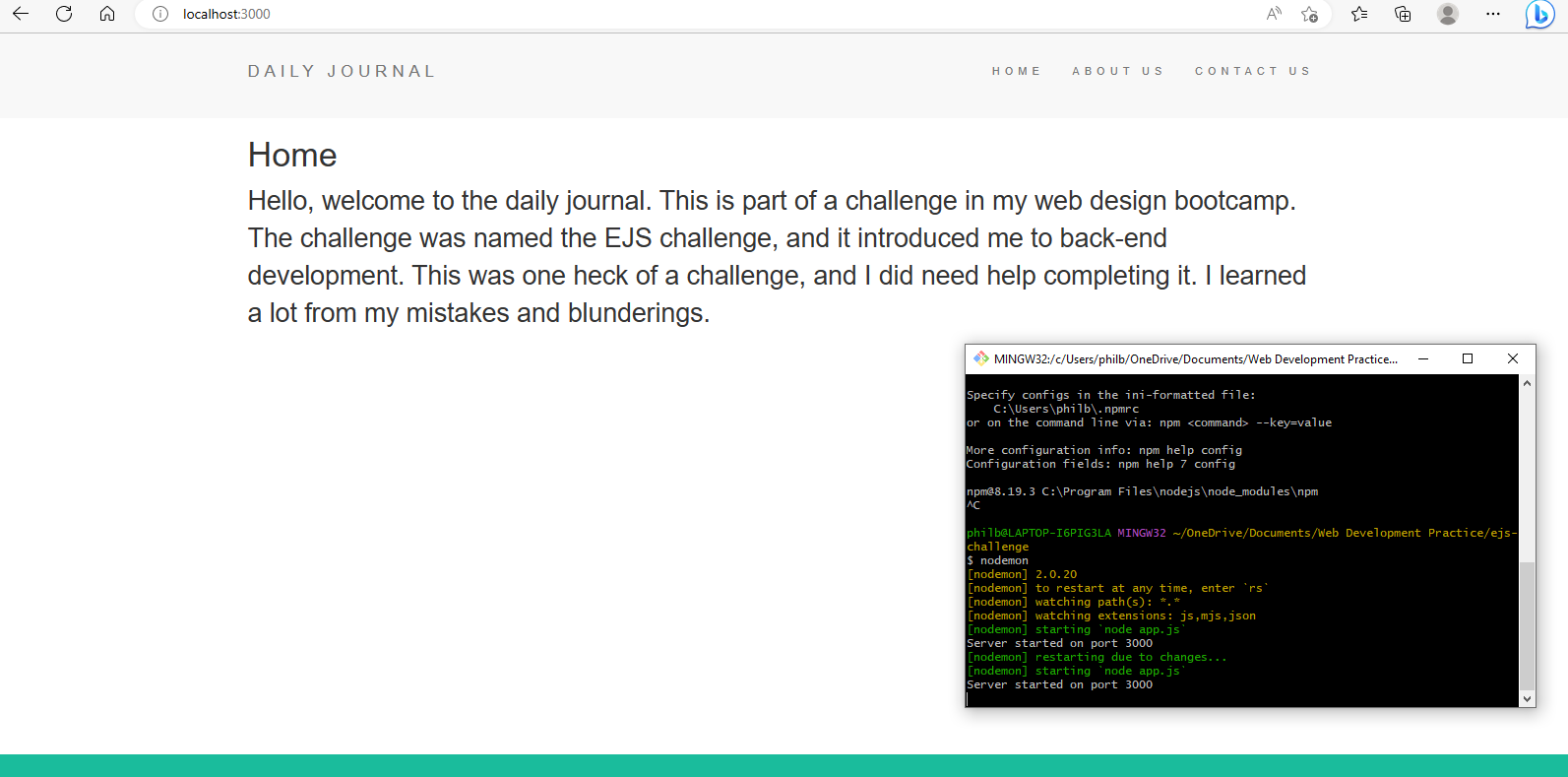Add this page to favorites via the star

pyautogui.click(x=1310, y=15)
